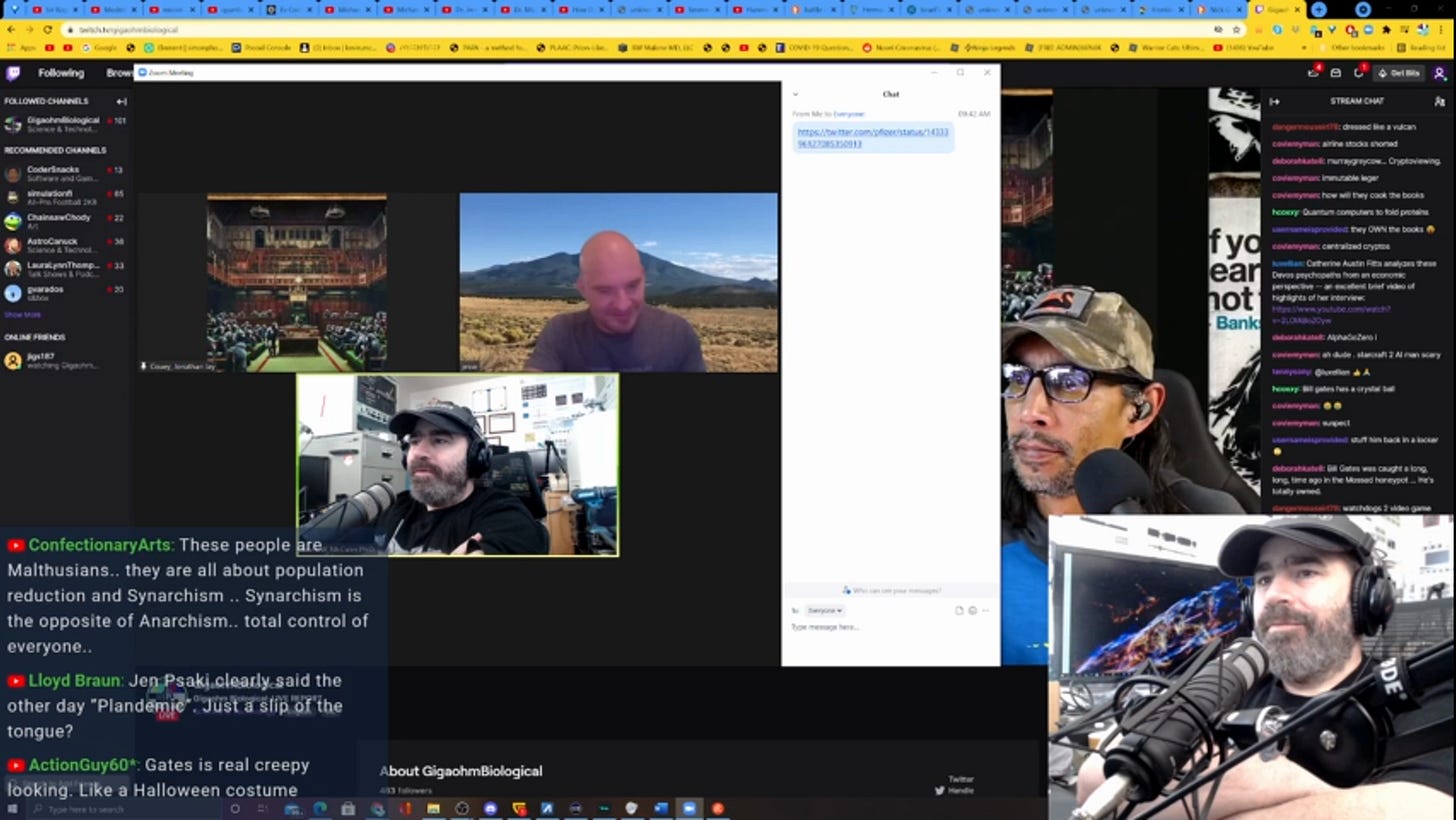Open the Pfizer Twitter link in Zoom chat
This screenshot has height=820, width=1456.
click(872, 138)
